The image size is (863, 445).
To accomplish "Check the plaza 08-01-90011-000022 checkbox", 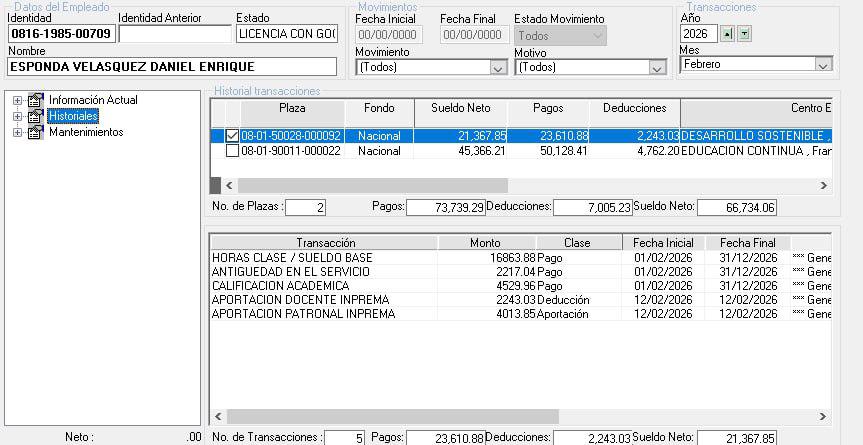I will click(232, 151).
